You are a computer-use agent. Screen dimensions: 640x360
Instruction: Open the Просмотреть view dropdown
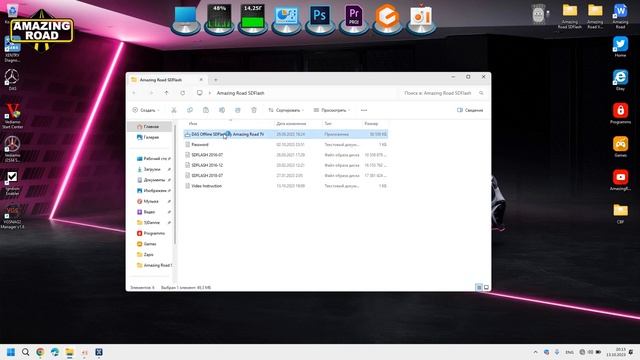(332, 110)
